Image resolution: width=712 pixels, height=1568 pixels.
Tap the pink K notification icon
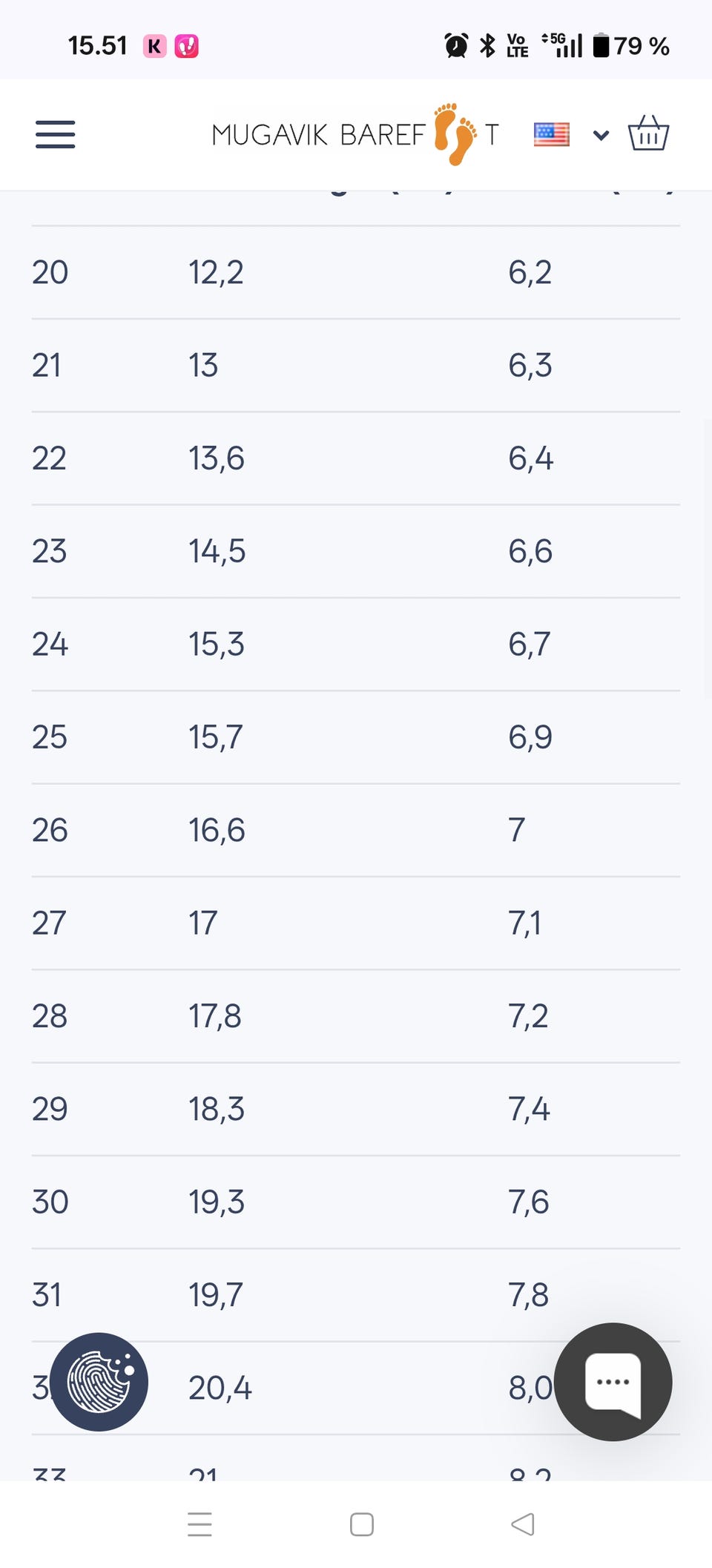pos(154,46)
